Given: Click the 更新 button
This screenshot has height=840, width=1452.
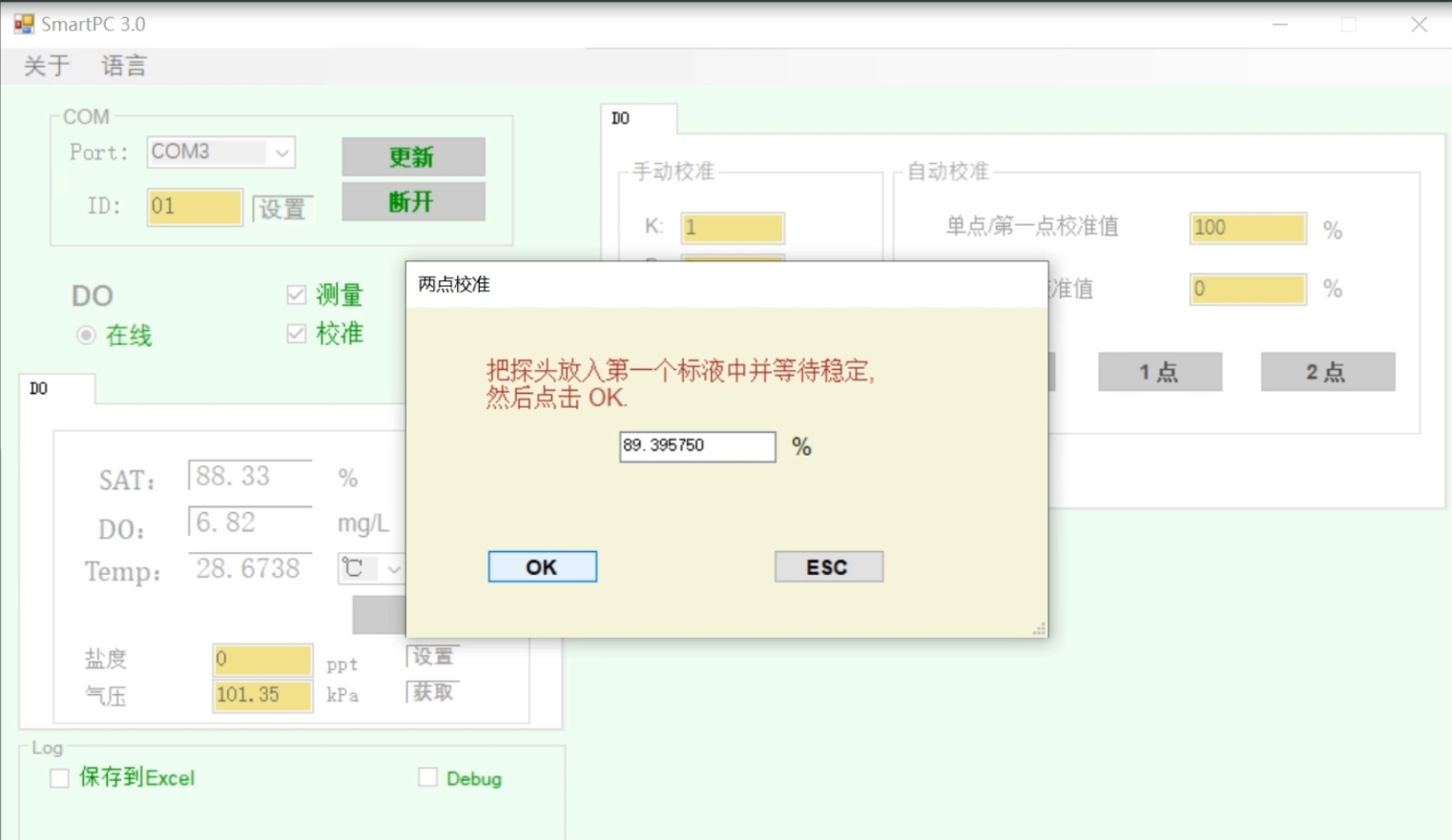Looking at the screenshot, I should [x=413, y=157].
